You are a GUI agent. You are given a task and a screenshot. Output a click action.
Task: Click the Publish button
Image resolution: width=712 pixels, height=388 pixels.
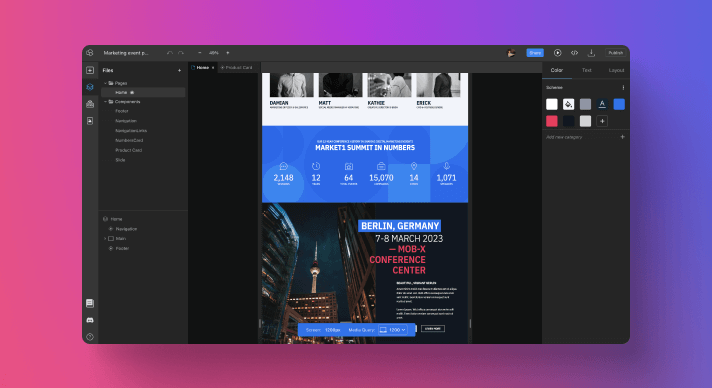[x=616, y=53]
